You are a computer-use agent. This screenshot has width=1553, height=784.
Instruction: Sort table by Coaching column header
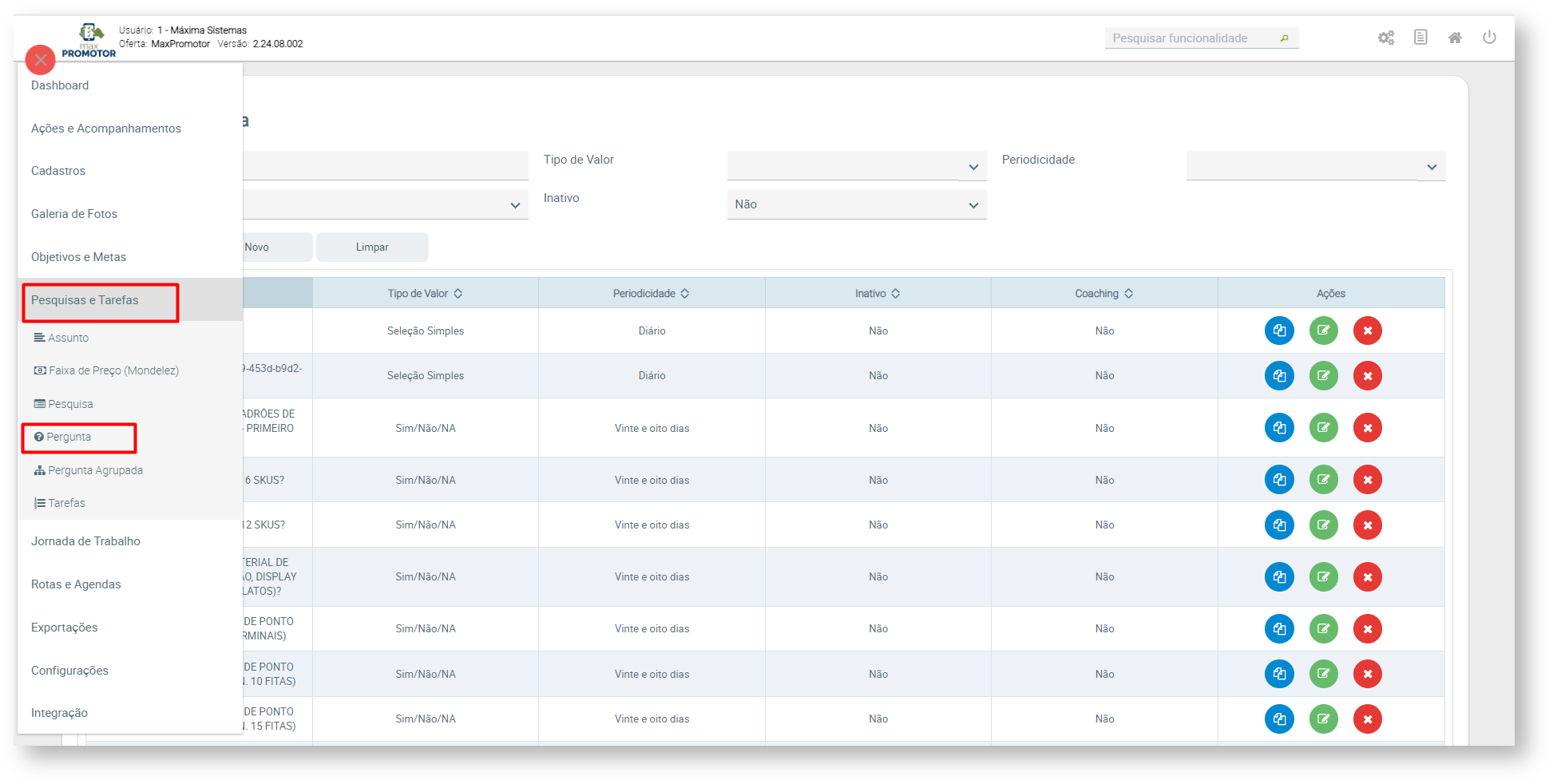[1103, 294]
